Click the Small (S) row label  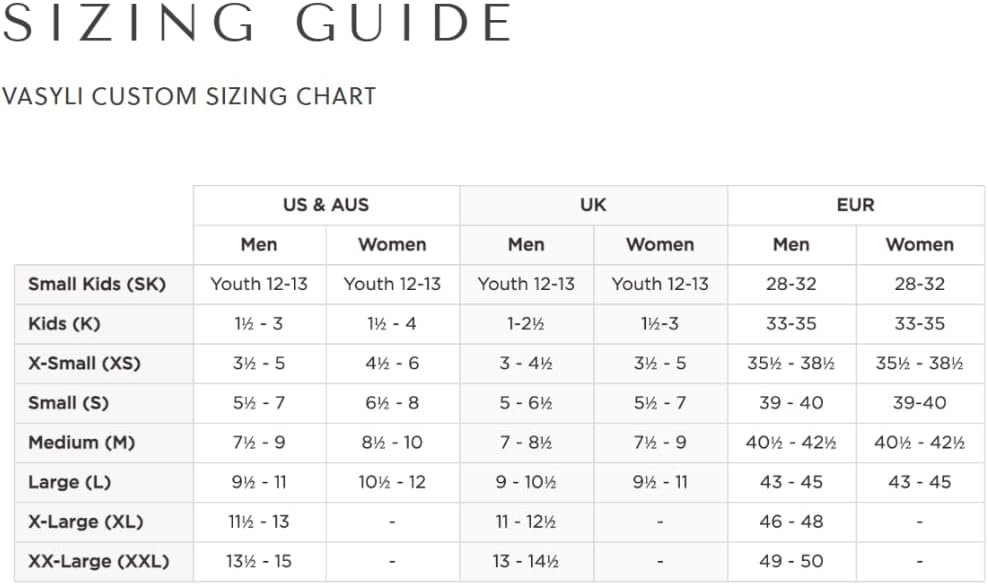(69, 403)
